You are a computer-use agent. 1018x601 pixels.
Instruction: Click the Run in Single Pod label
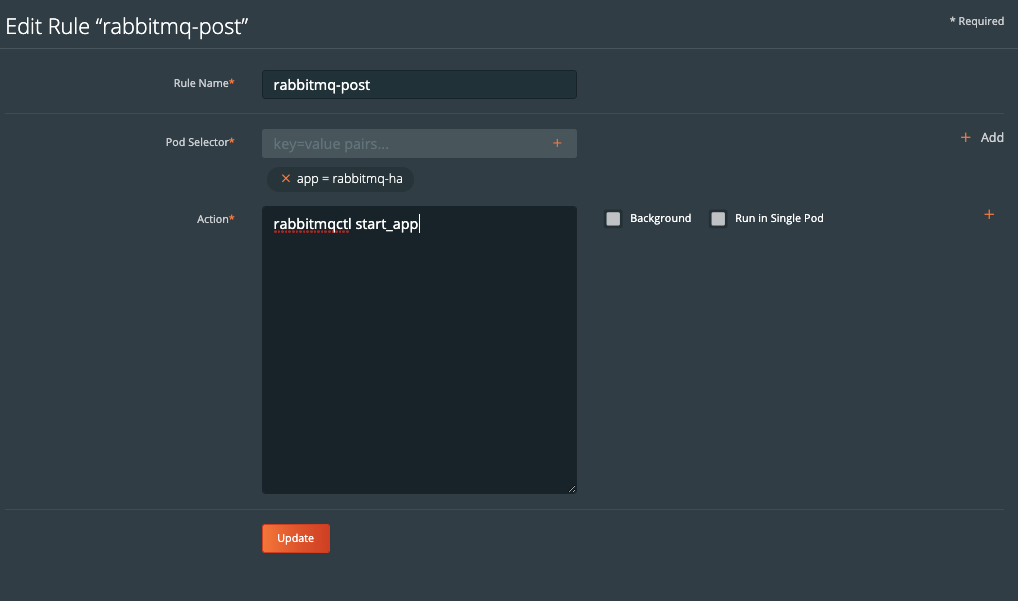[x=779, y=218]
